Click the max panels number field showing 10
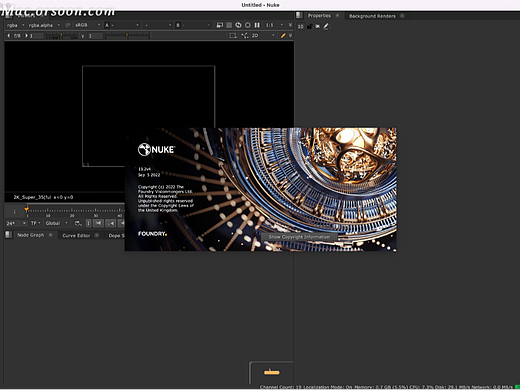The width and height of the screenshot is (520, 390). [300, 26]
